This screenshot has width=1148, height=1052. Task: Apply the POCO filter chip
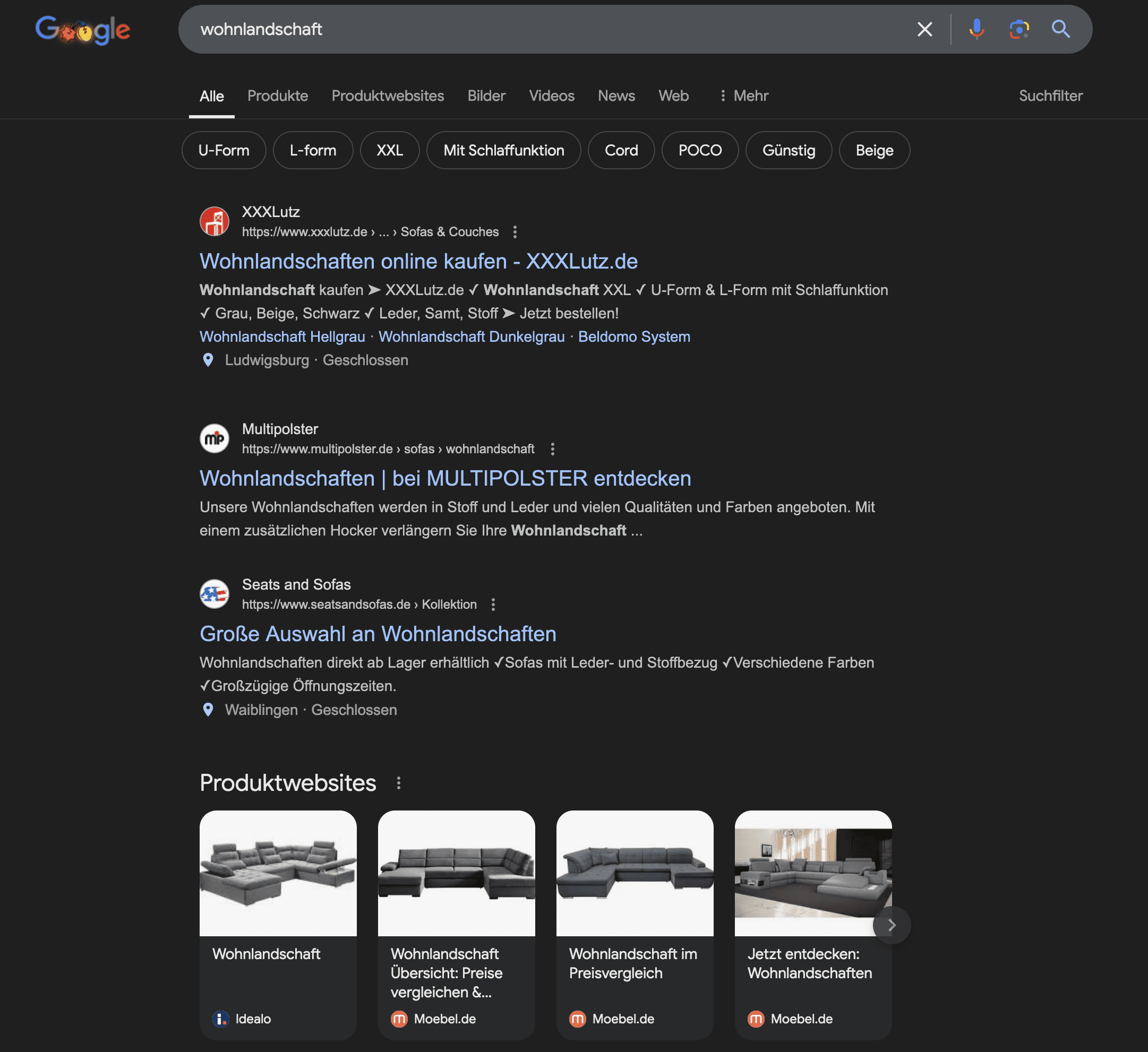[700, 150]
